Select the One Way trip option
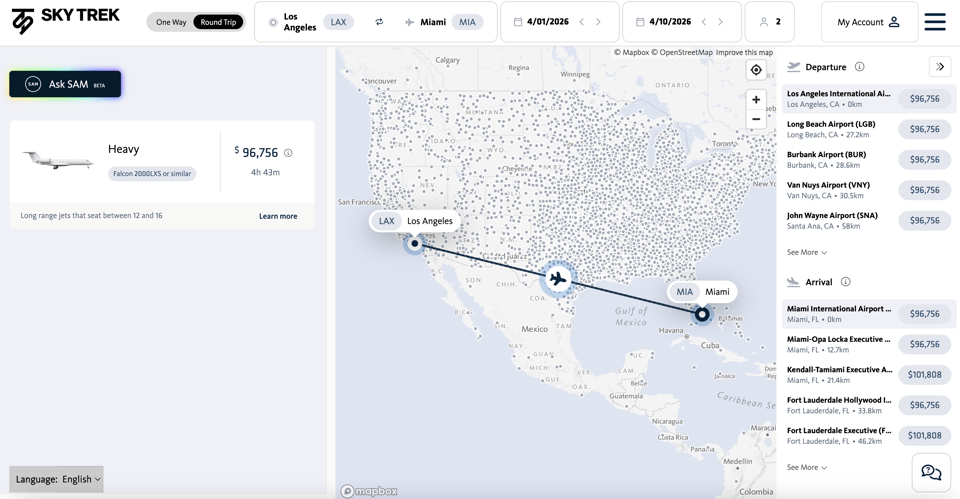The height and width of the screenshot is (499, 960). 171,22
